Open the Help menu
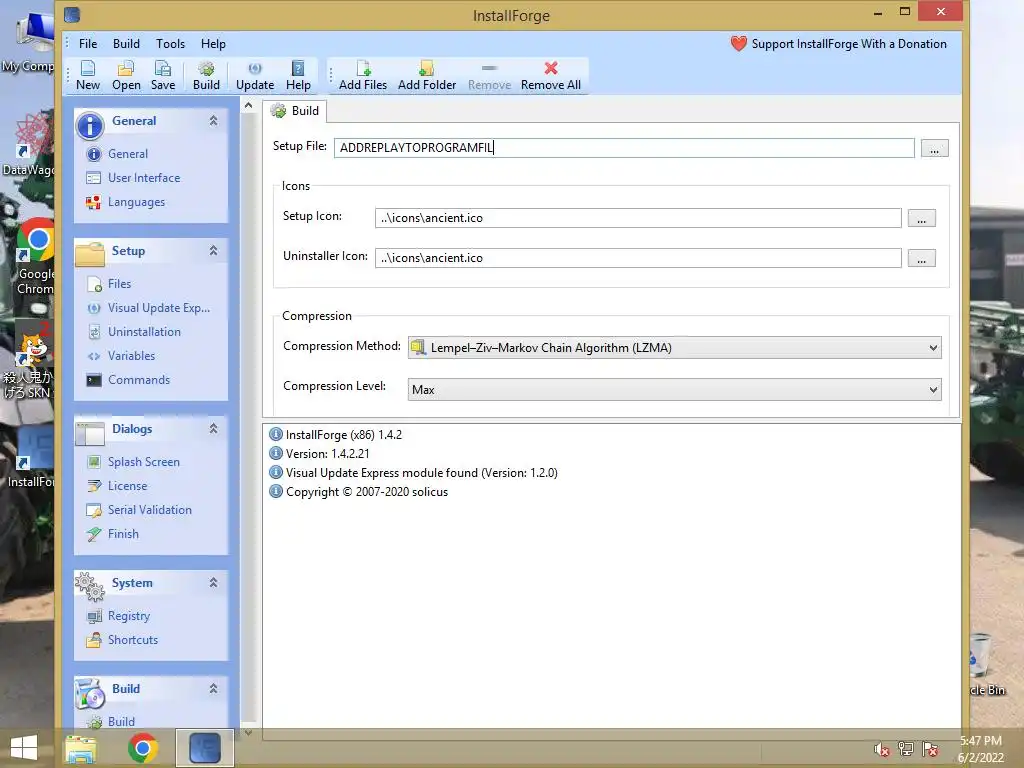Image resolution: width=1024 pixels, height=768 pixels. (213, 44)
